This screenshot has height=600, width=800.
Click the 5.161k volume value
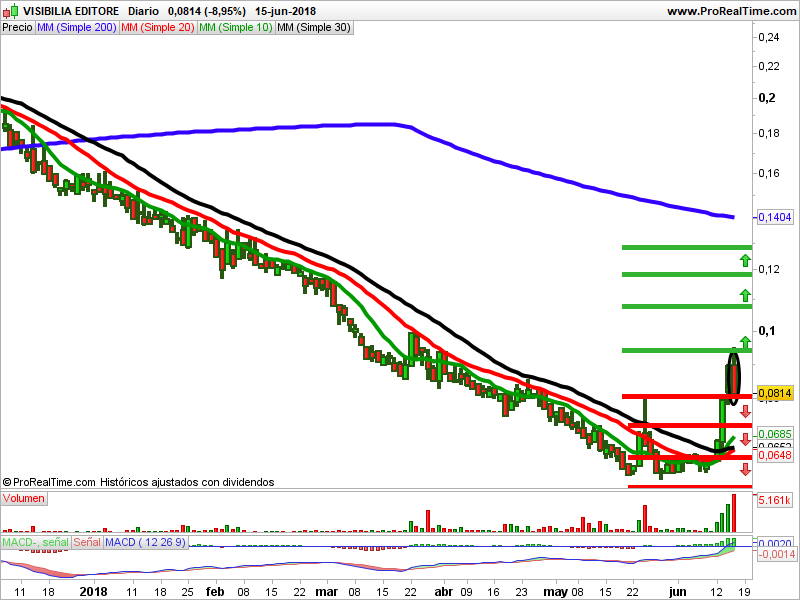(774, 500)
